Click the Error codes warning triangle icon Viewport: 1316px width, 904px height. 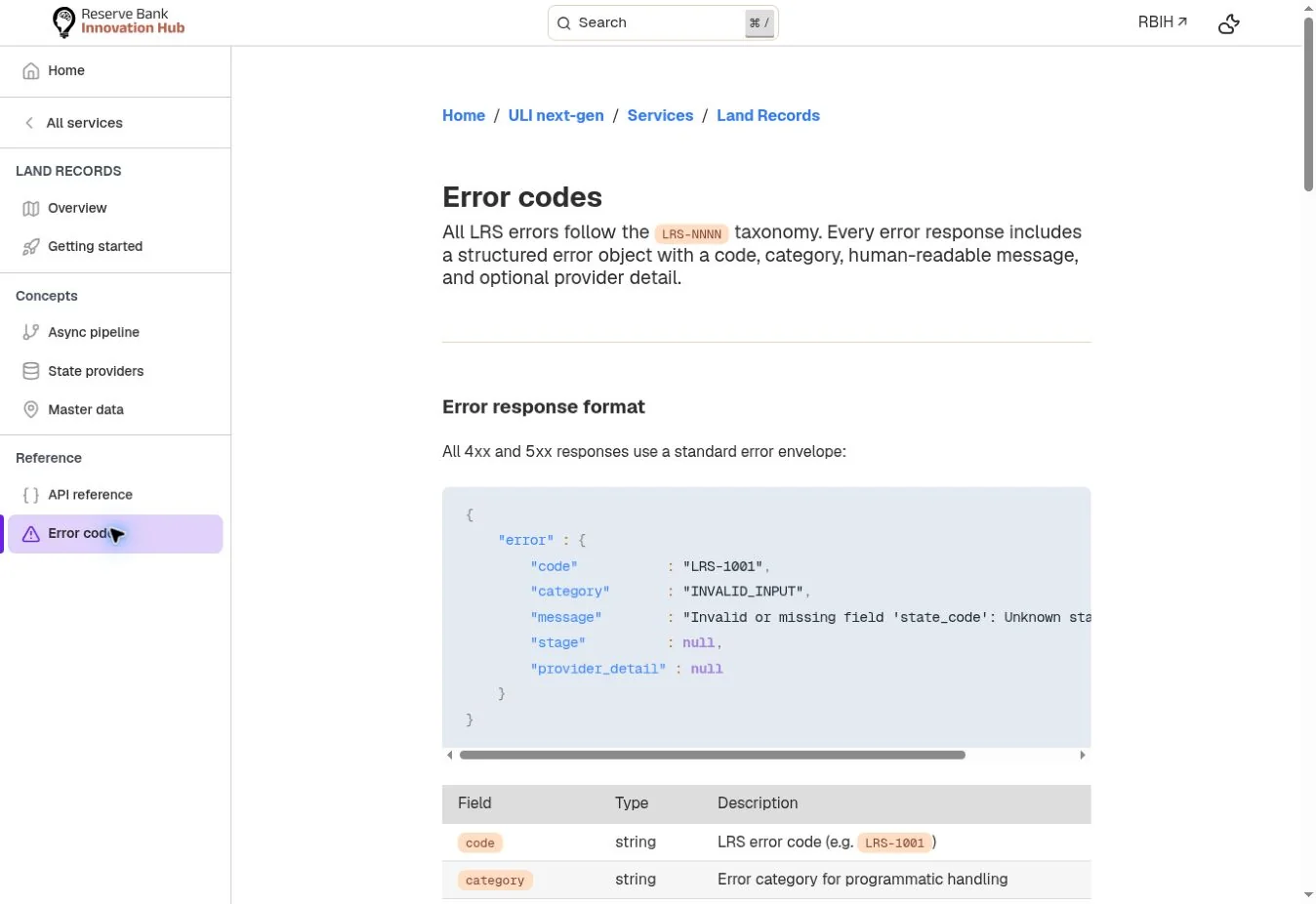coord(31,534)
